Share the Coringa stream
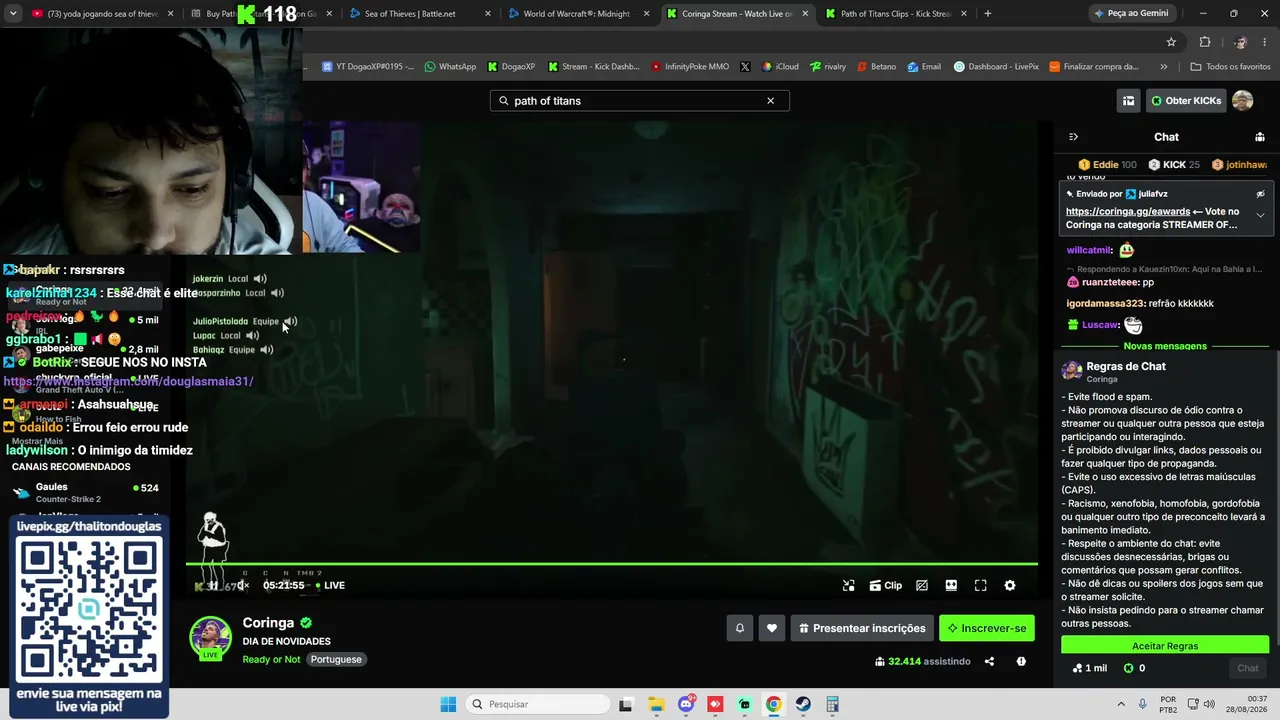 989,661
